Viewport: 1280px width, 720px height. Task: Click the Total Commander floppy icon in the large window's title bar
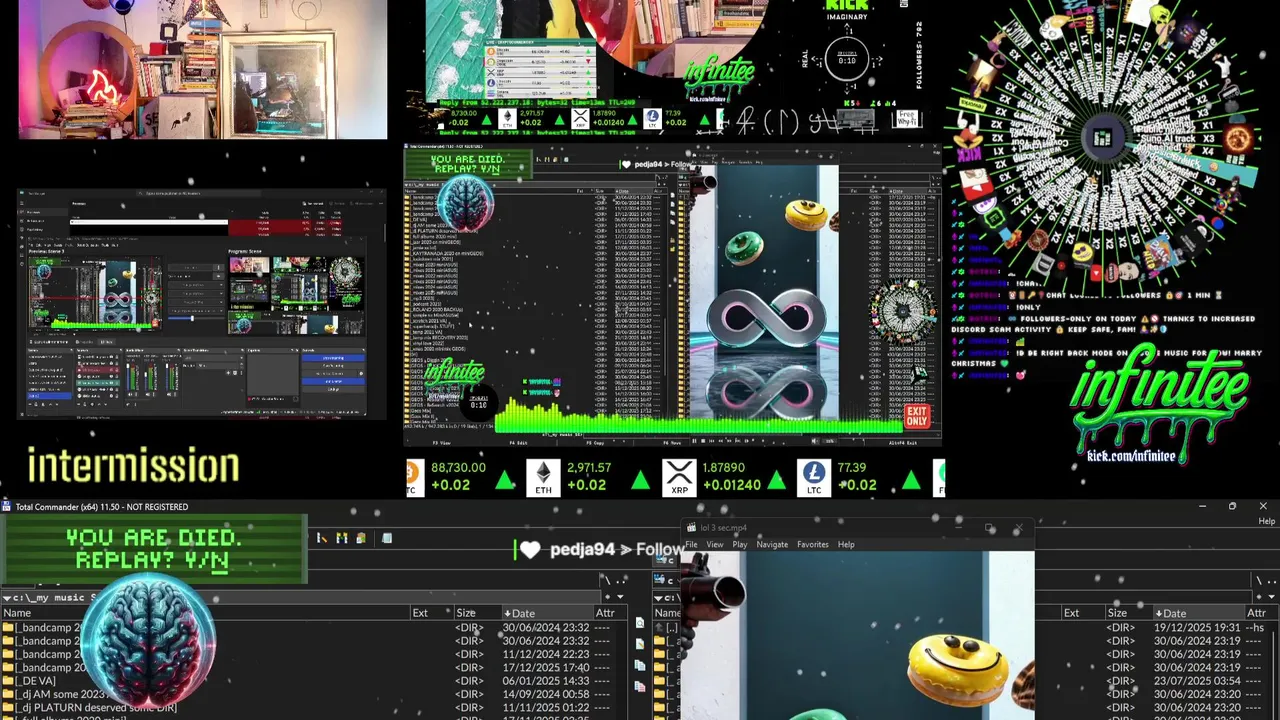tap(7, 507)
